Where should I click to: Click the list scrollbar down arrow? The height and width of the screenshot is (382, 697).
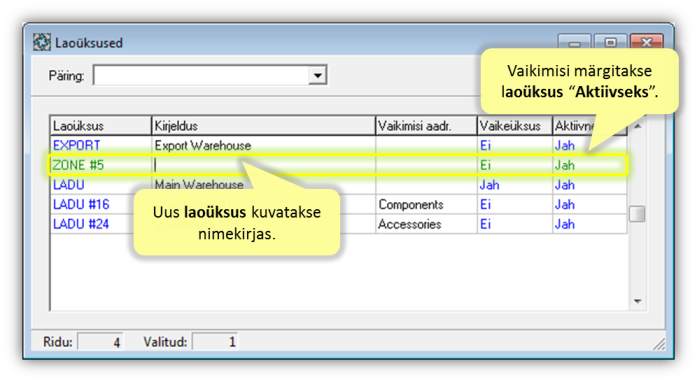(637, 301)
